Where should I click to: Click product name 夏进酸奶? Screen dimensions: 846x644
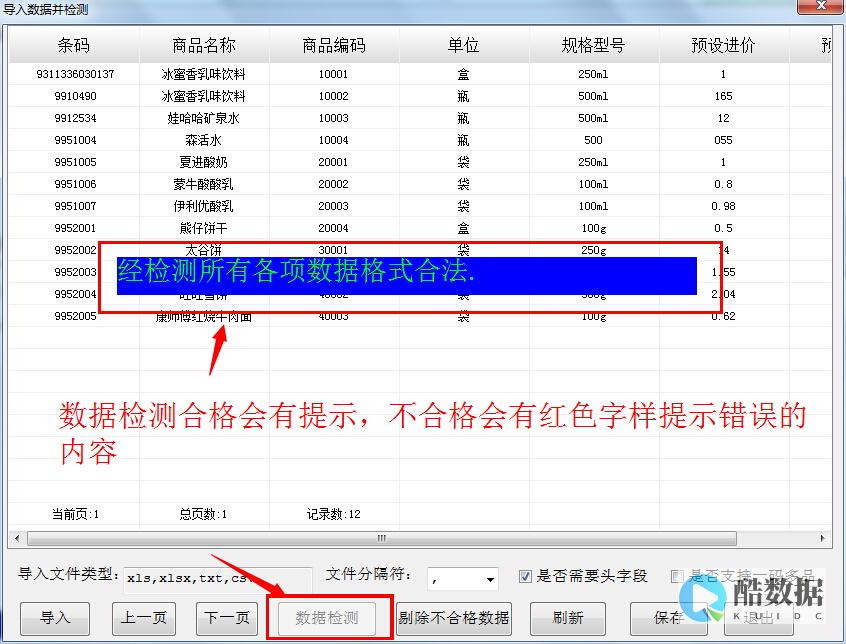(203, 162)
